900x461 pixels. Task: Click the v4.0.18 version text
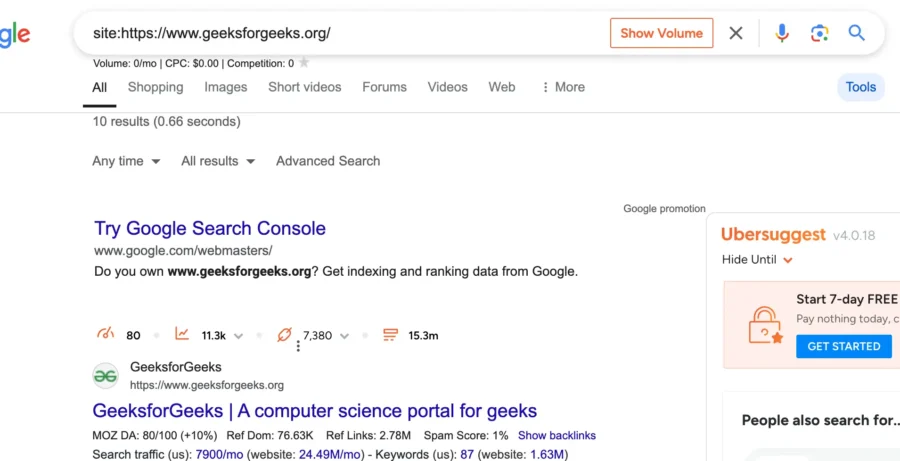tap(854, 235)
